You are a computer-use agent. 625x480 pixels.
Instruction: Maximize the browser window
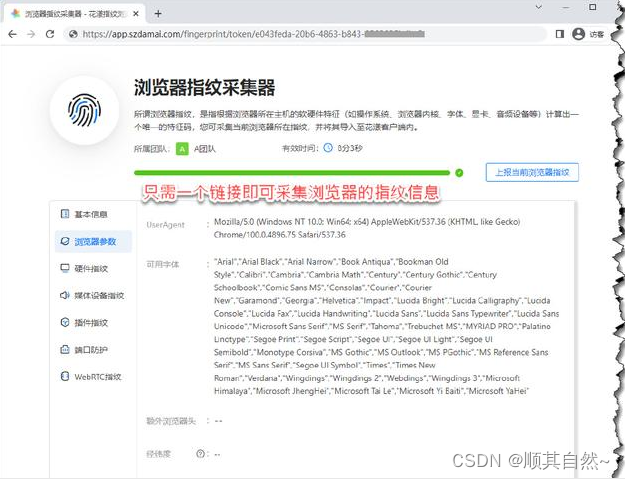point(593,7)
